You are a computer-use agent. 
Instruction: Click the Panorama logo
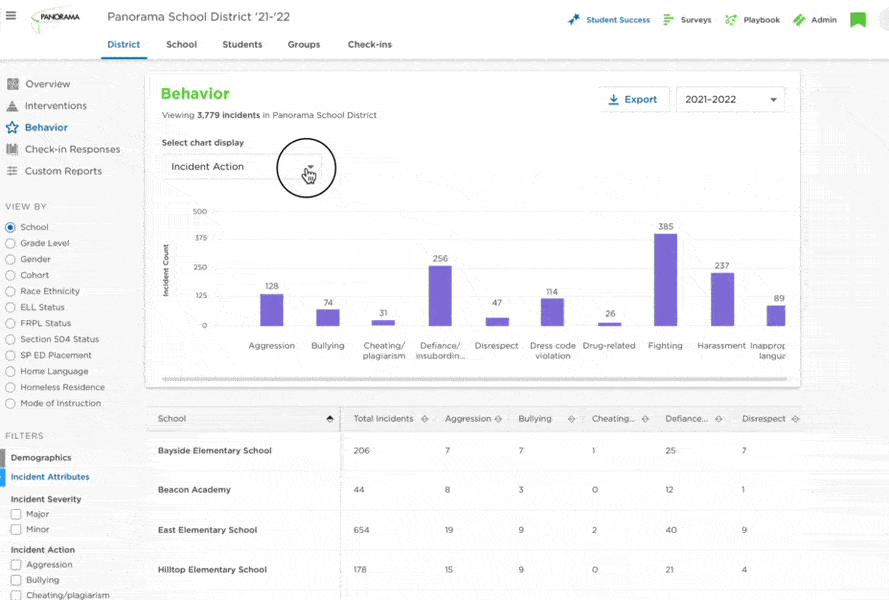[x=56, y=20]
